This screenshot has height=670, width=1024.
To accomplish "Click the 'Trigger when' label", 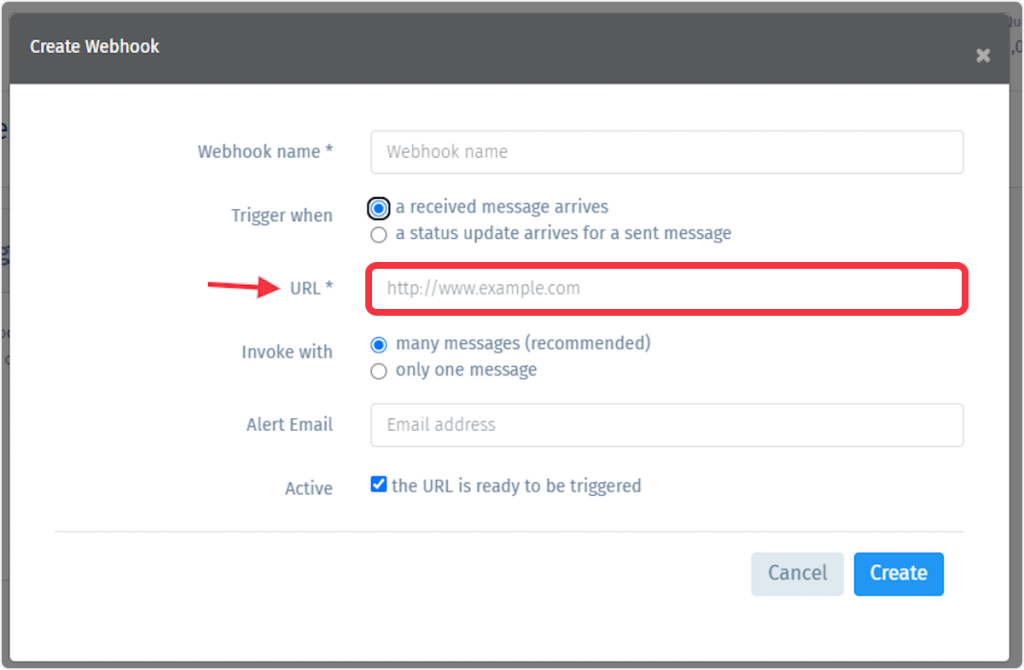I will (x=281, y=215).
